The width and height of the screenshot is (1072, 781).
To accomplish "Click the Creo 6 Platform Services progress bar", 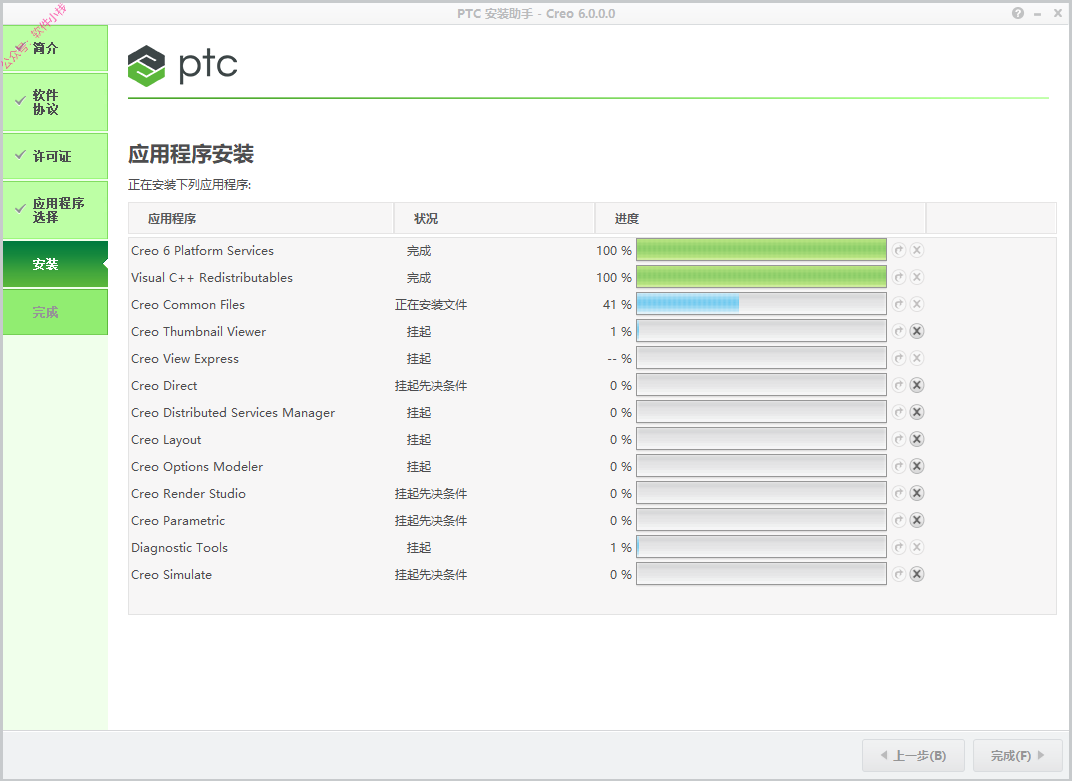I will (761, 250).
